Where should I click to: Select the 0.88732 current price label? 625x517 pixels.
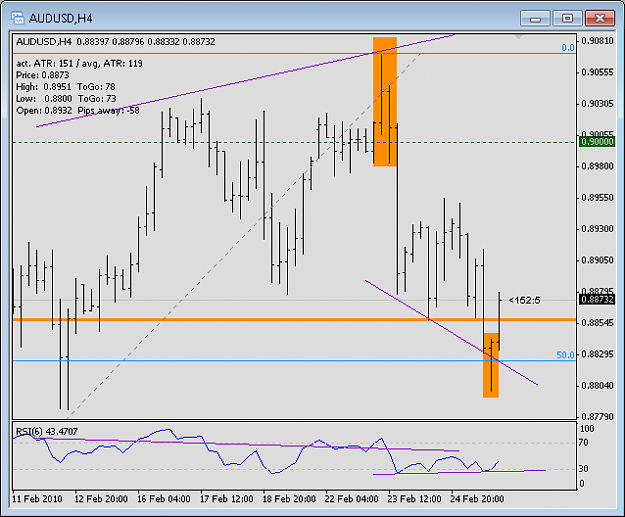(597, 299)
